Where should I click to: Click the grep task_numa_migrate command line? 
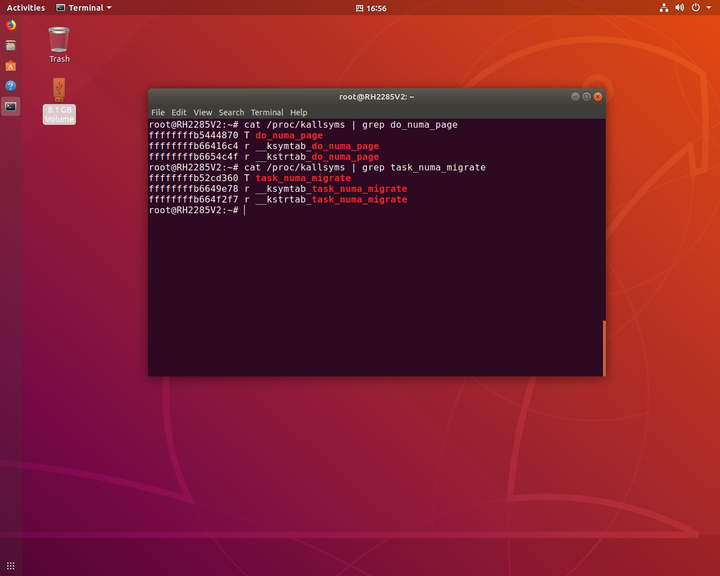click(317, 168)
